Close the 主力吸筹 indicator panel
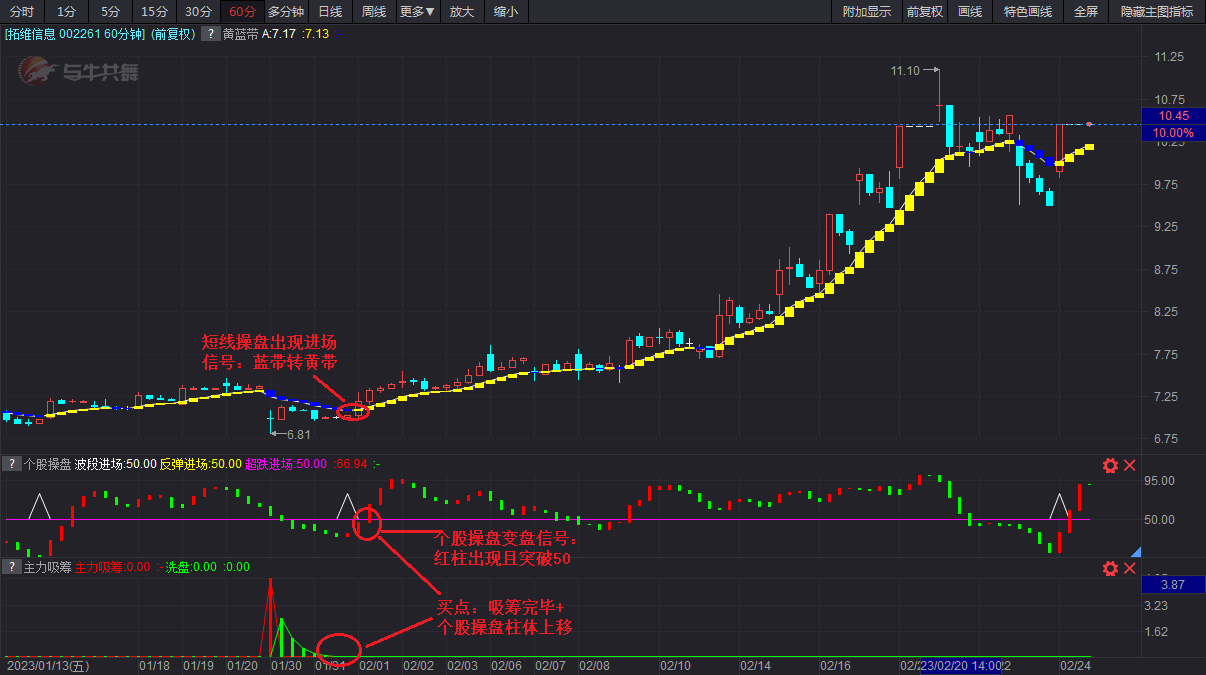Image resolution: width=1206 pixels, height=675 pixels. click(x=1130, y=569)
